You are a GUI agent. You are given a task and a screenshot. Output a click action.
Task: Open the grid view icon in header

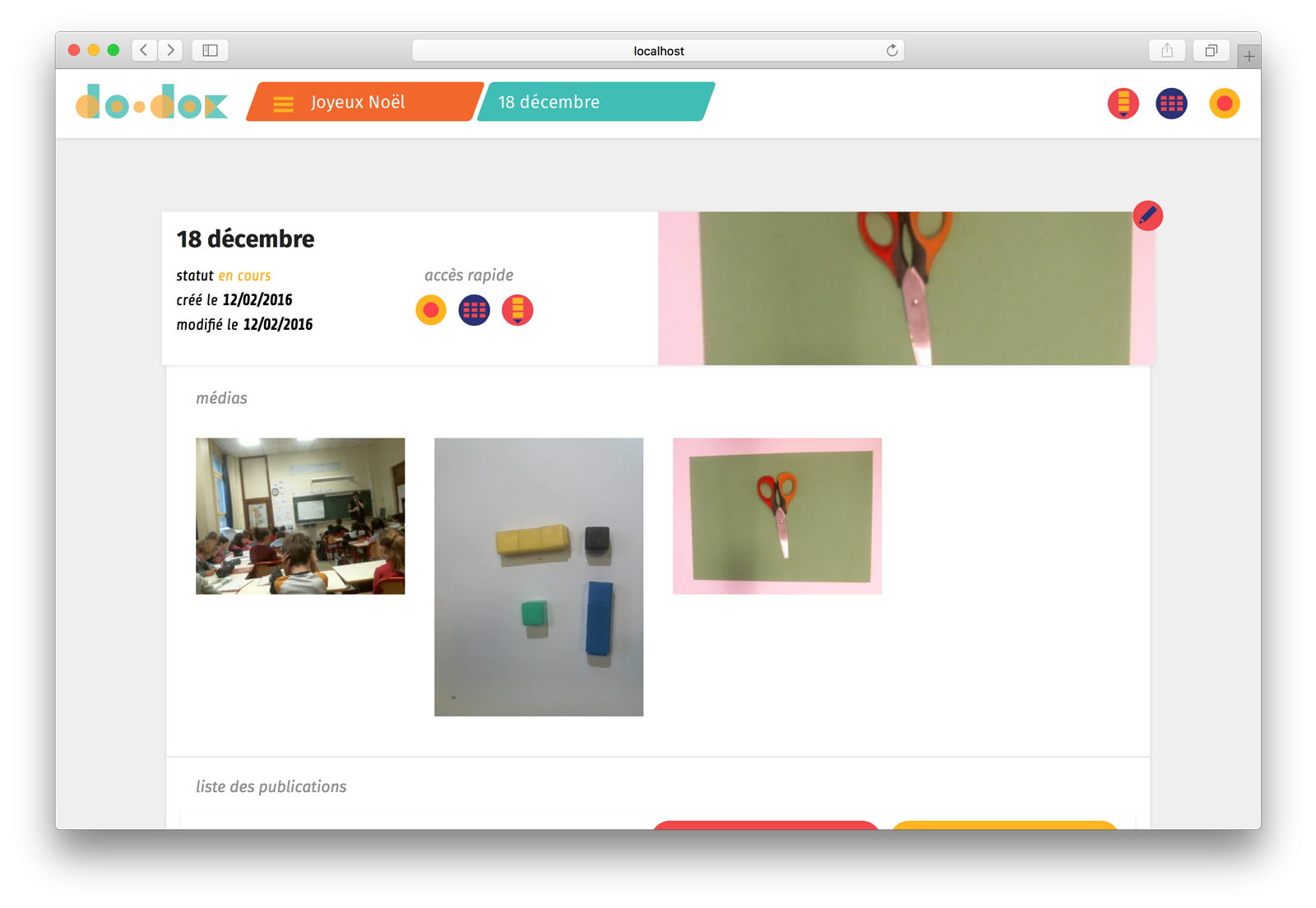pos(1171,104)
